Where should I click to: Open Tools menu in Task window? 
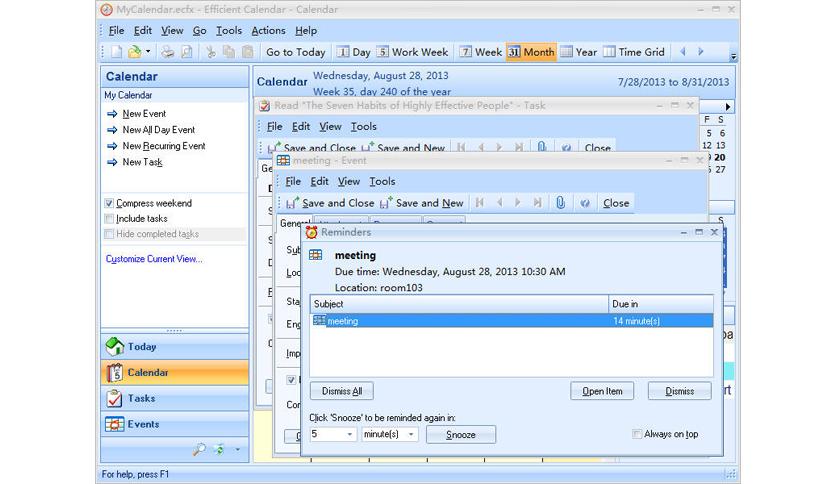[364, 126]
